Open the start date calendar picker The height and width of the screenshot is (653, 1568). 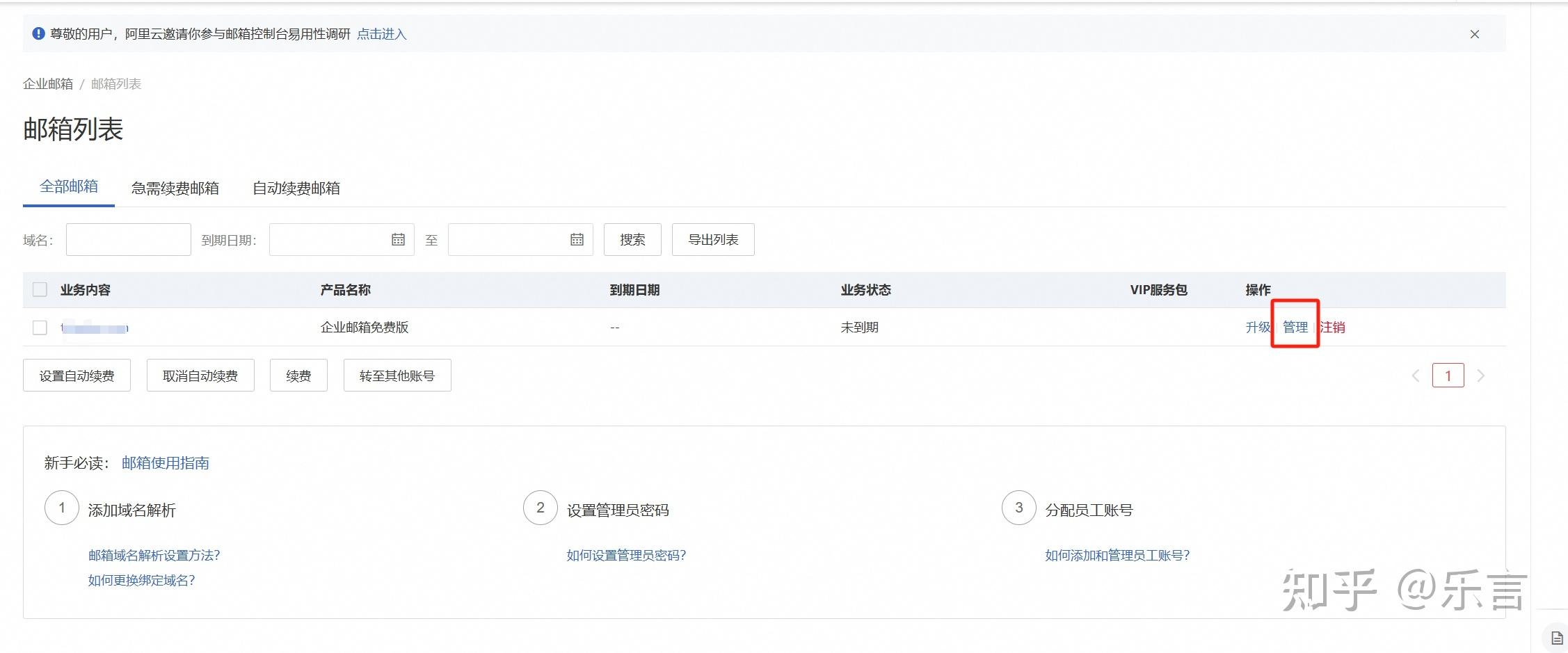398,239
